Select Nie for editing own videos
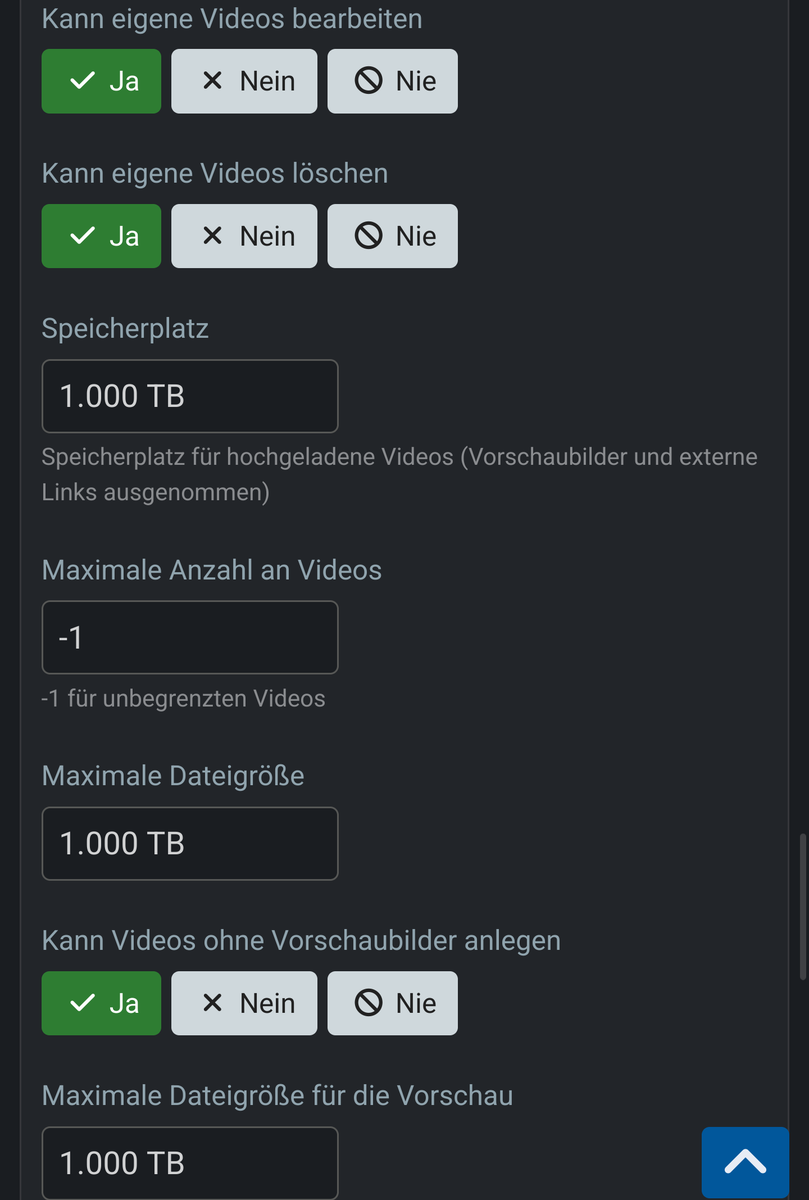The width and height of the screenshot is (809, 1200). 392,81
